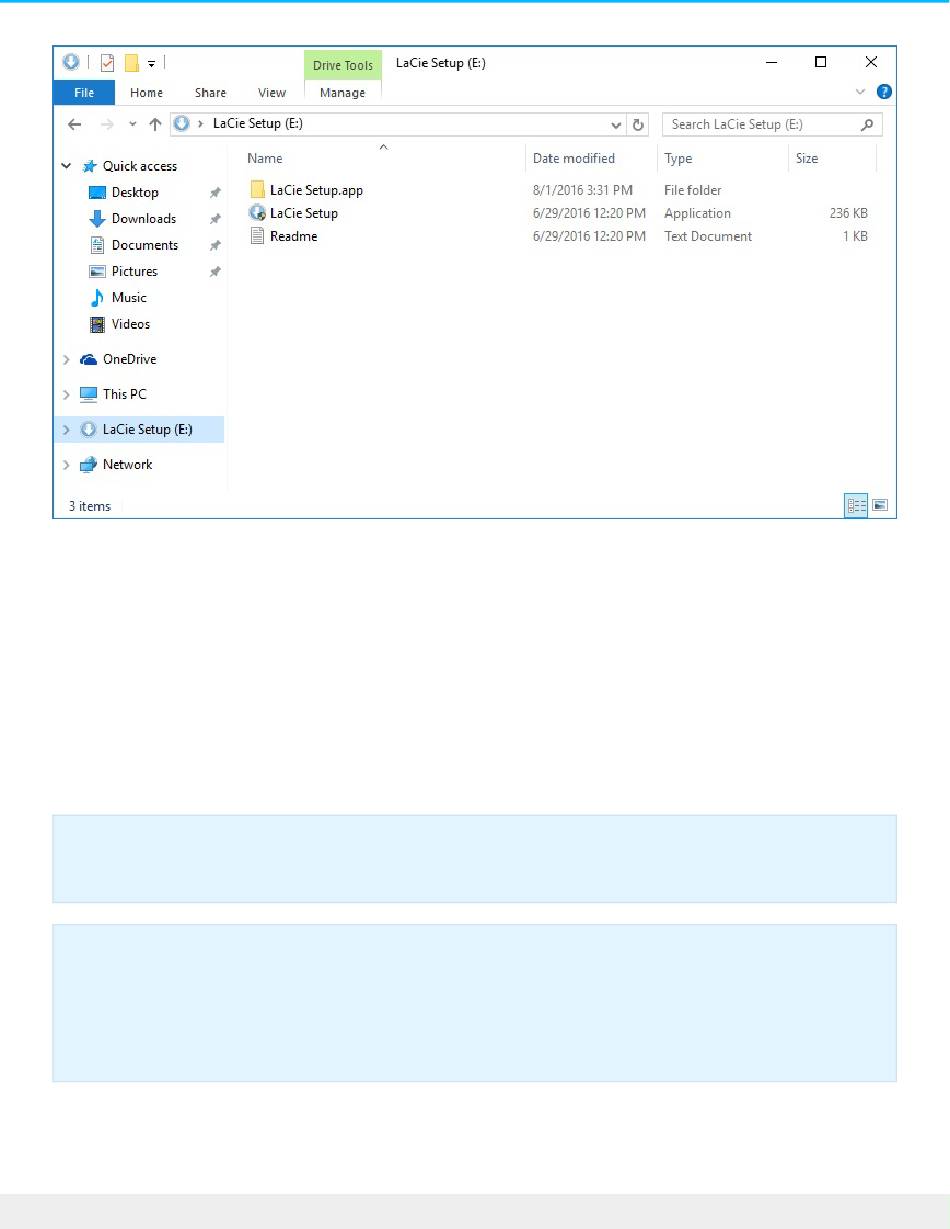The width and height of the screenshot is (950, 1229).
Task: Select Network in navigation pane
Action: point(128,464)
